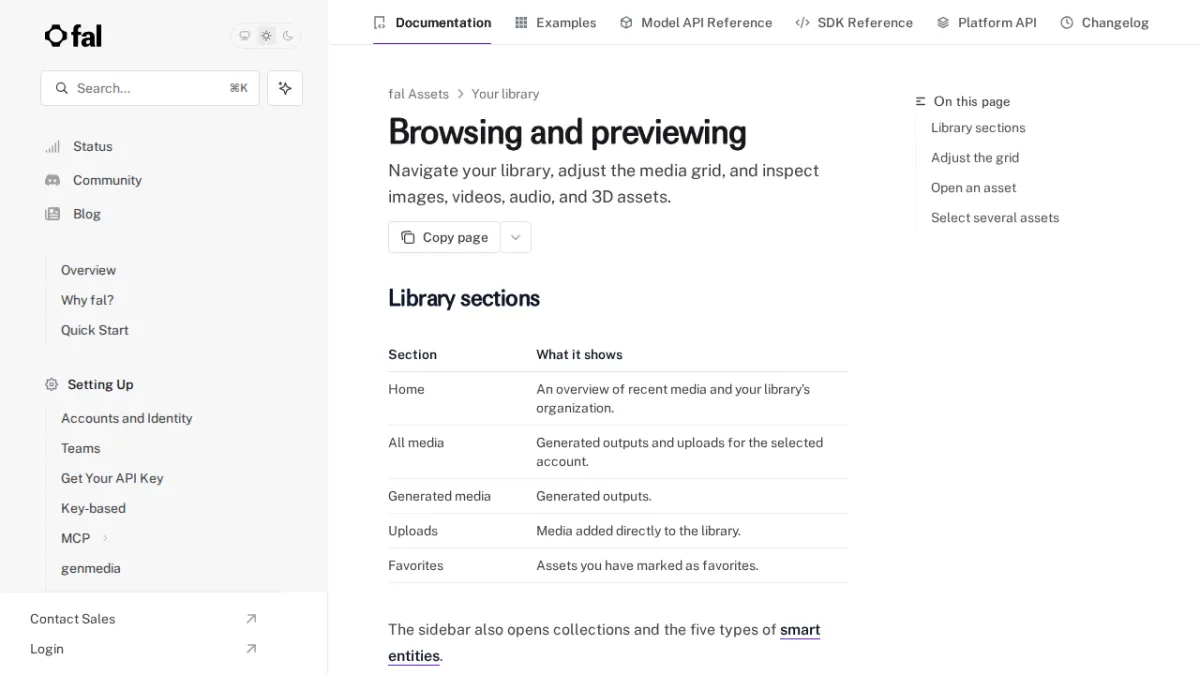Viewport: 1200px width, 675px height.
Task: Click the fal Assets breadcrumb
Action: [x=418, y=94]
